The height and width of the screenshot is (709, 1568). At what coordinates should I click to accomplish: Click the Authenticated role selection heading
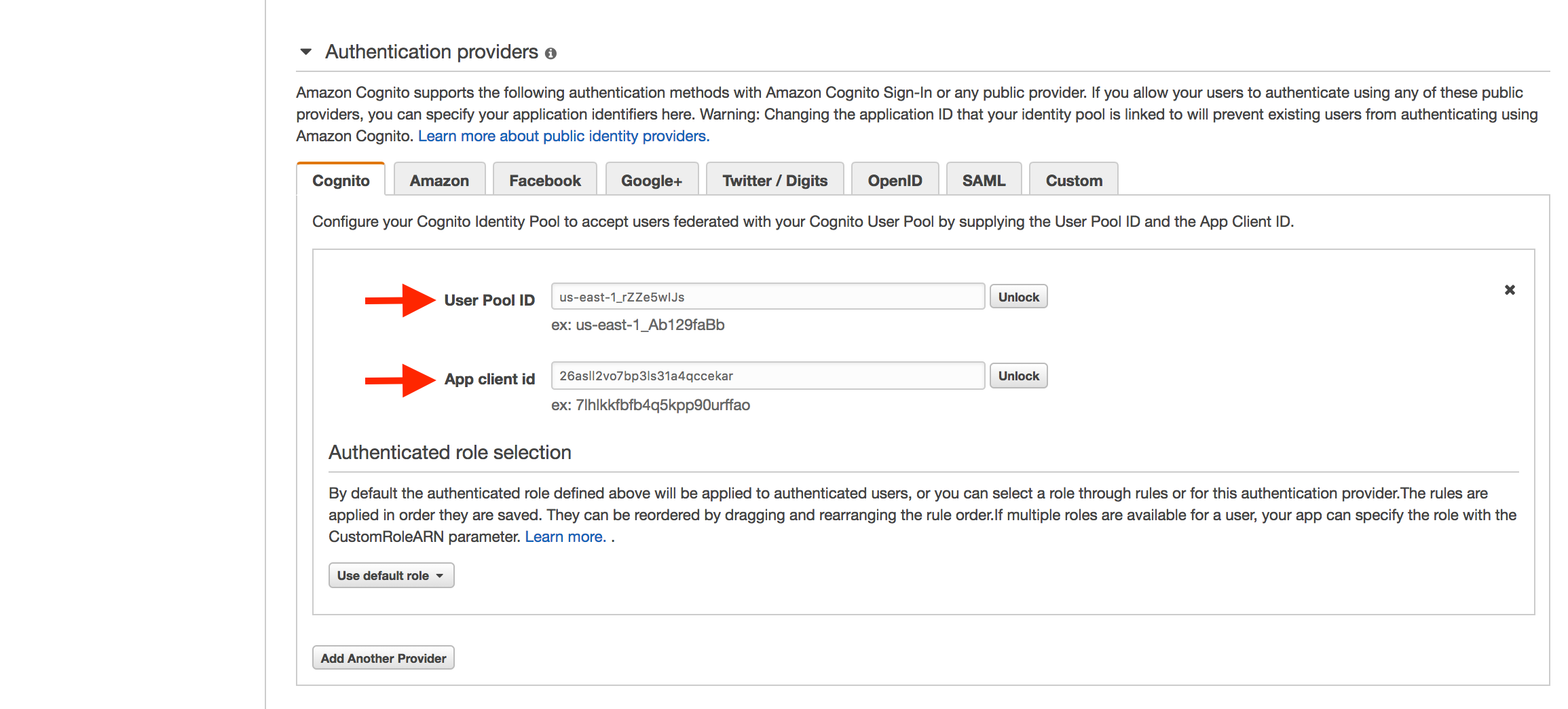[450, 452]
